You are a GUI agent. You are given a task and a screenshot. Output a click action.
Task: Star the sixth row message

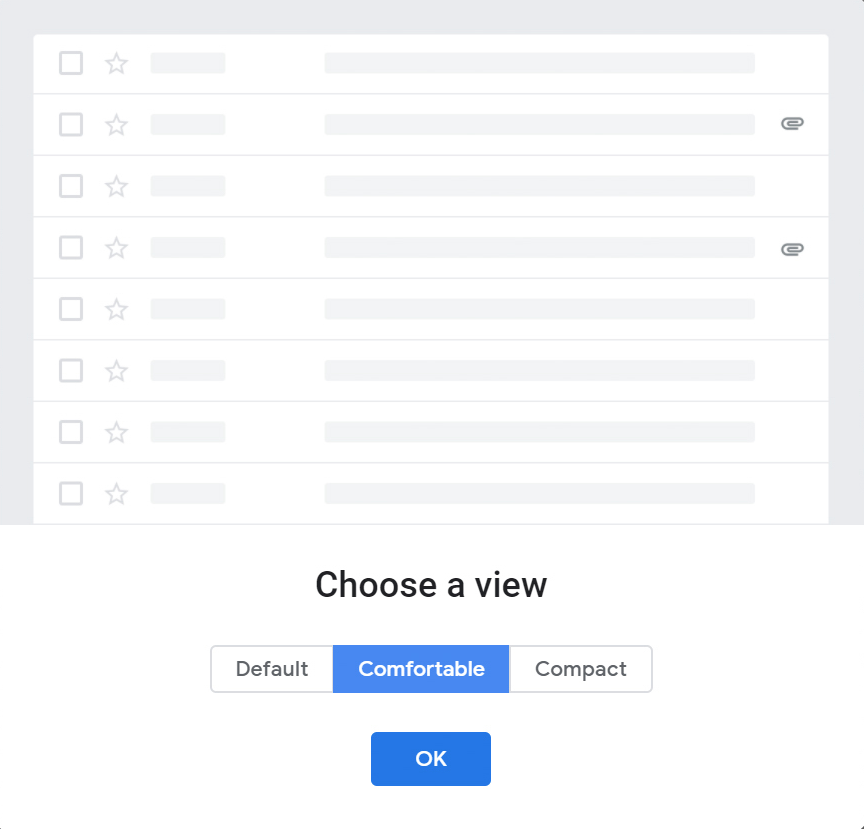click(x=116, y=370)
